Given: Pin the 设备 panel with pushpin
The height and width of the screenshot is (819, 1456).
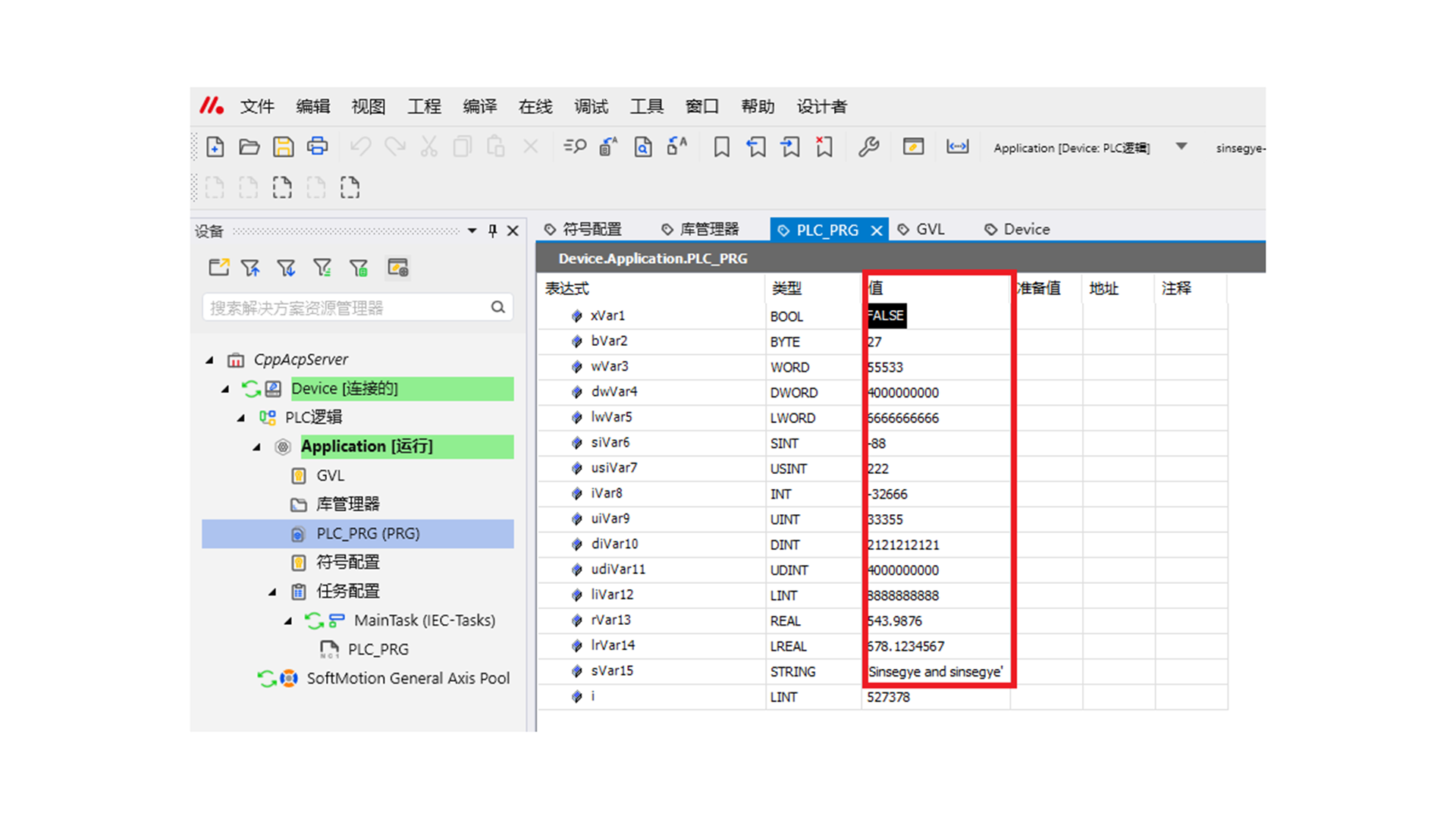Looking at the screenshot, I should coord(493,231).
